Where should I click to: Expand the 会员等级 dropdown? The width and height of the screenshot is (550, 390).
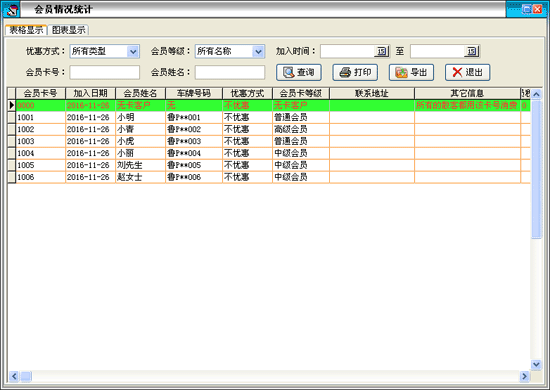258,52
